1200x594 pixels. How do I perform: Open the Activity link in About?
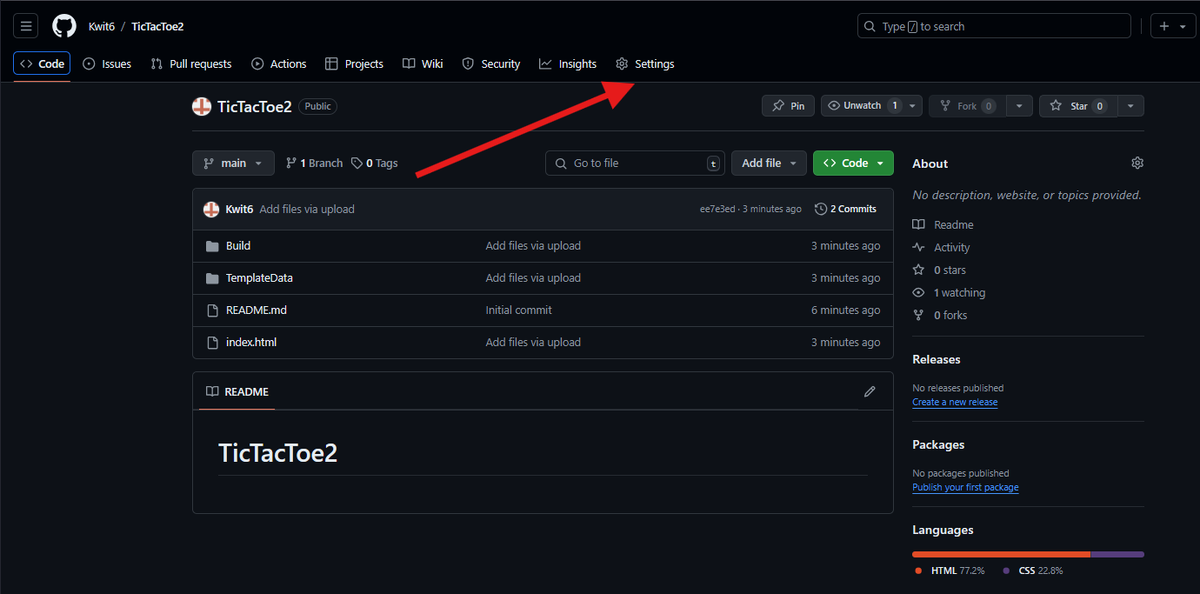click(x=941, y=248)
